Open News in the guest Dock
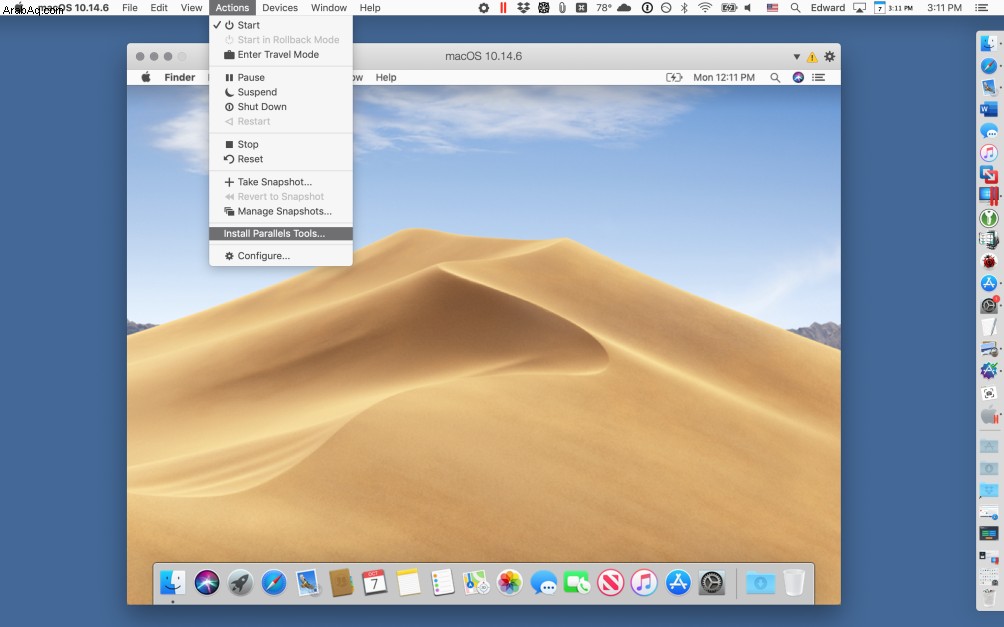This screenshot has width=1004, height=627. pyautogui.click(x=611, y=583)
